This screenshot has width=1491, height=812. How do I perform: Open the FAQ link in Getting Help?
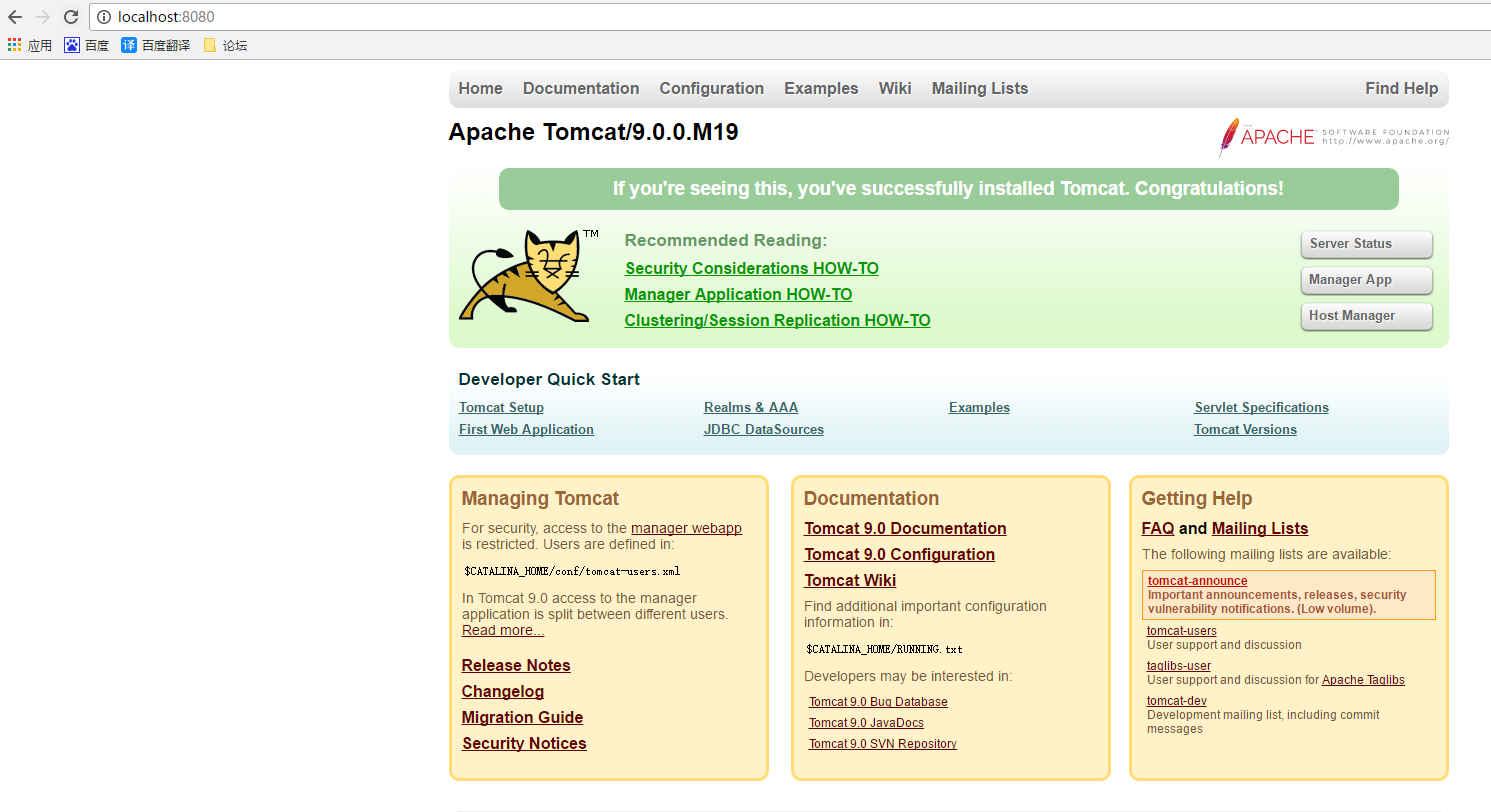point(1158,528)
